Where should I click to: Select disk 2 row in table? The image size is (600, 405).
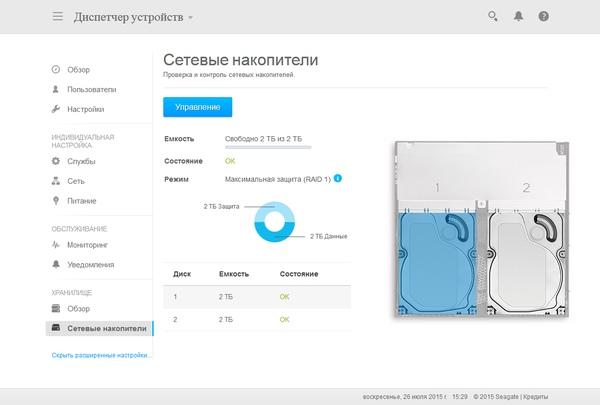257,319
